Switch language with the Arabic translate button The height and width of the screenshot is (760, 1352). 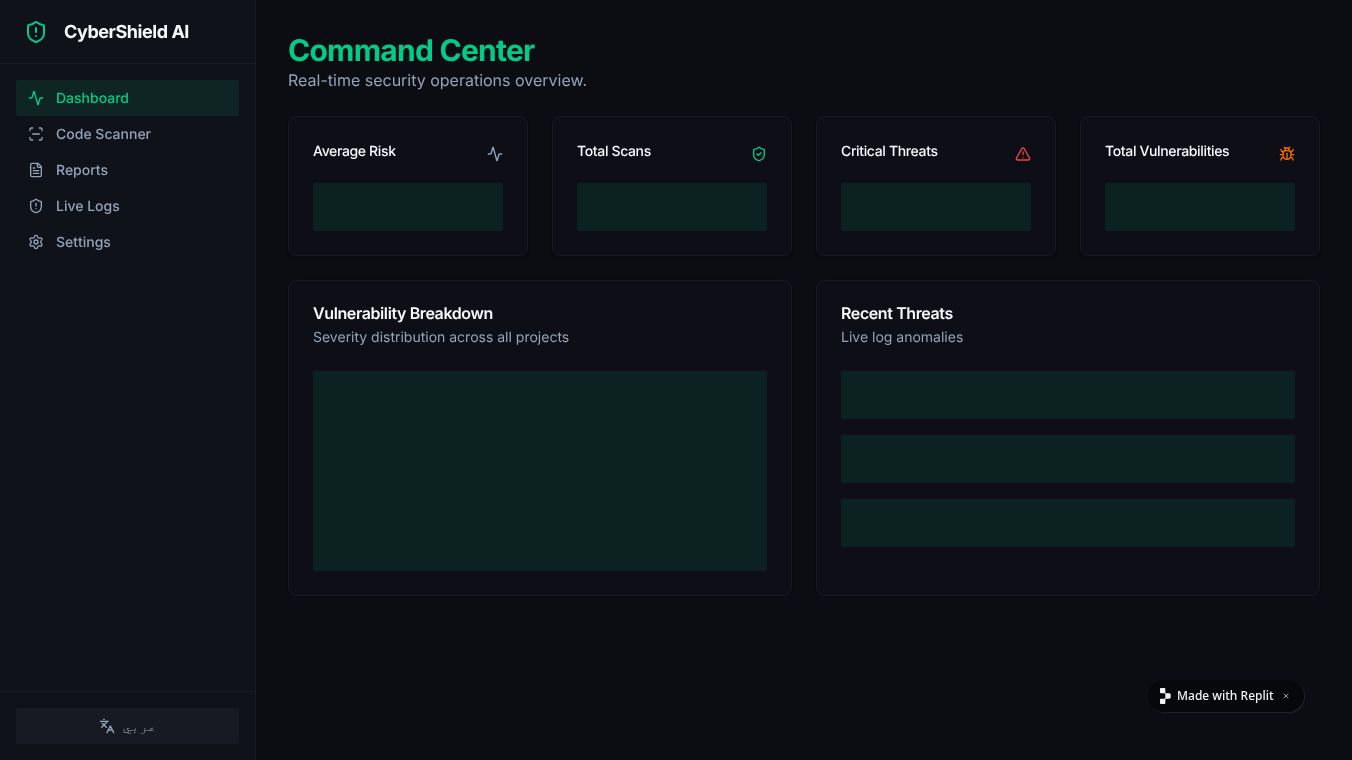point(127,726)
